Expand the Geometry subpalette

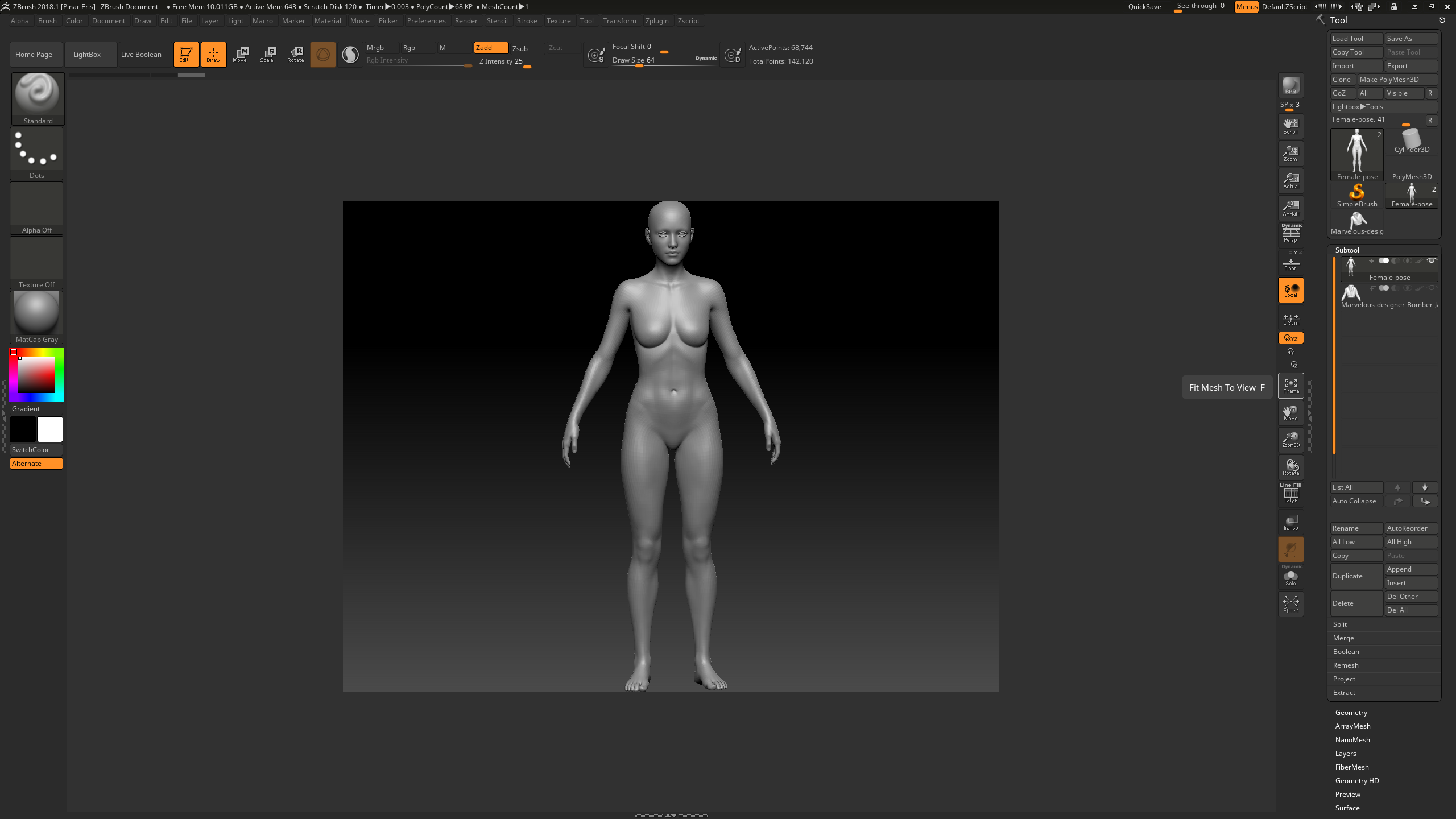click(x=1351, y=713)
